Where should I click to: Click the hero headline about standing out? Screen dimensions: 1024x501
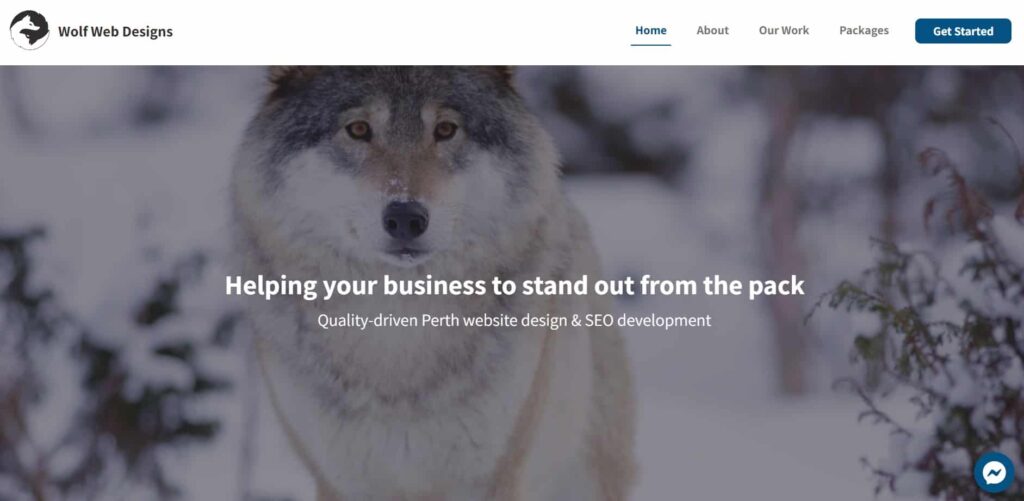[x=515, y=285]
